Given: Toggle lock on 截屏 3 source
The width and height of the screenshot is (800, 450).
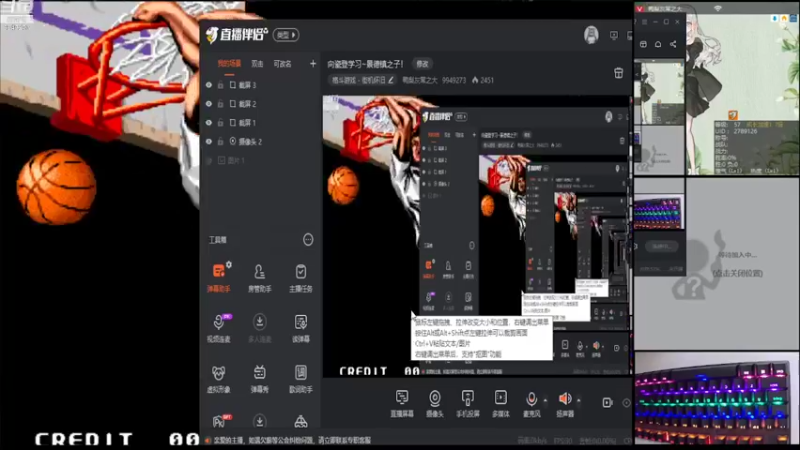Looking at the screenshot, I should click(220, 85).
